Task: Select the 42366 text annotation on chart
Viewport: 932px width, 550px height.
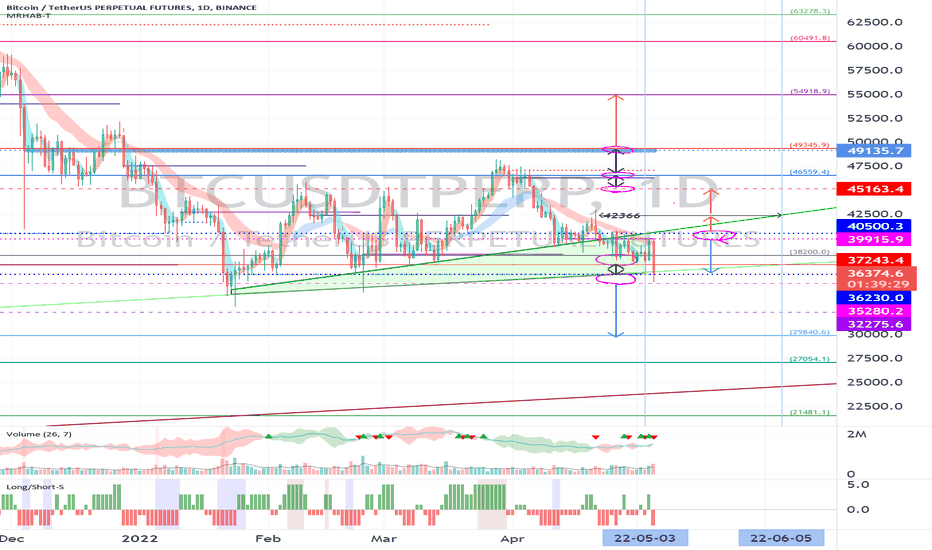Action: coord(620,215)
